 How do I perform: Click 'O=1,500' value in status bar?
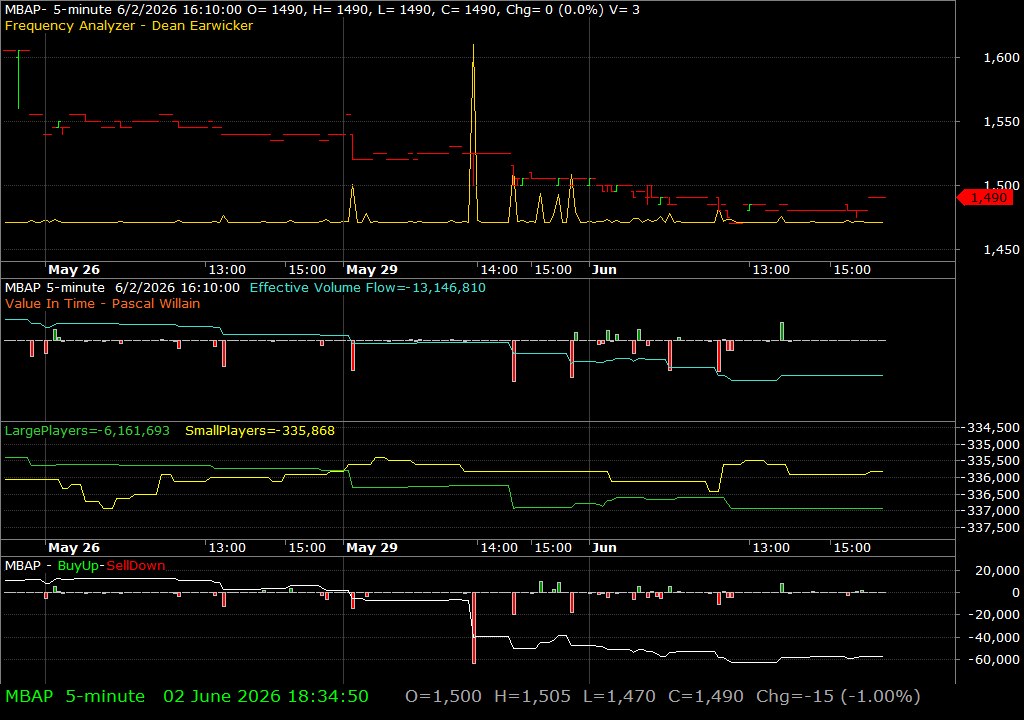pos(443,696)
